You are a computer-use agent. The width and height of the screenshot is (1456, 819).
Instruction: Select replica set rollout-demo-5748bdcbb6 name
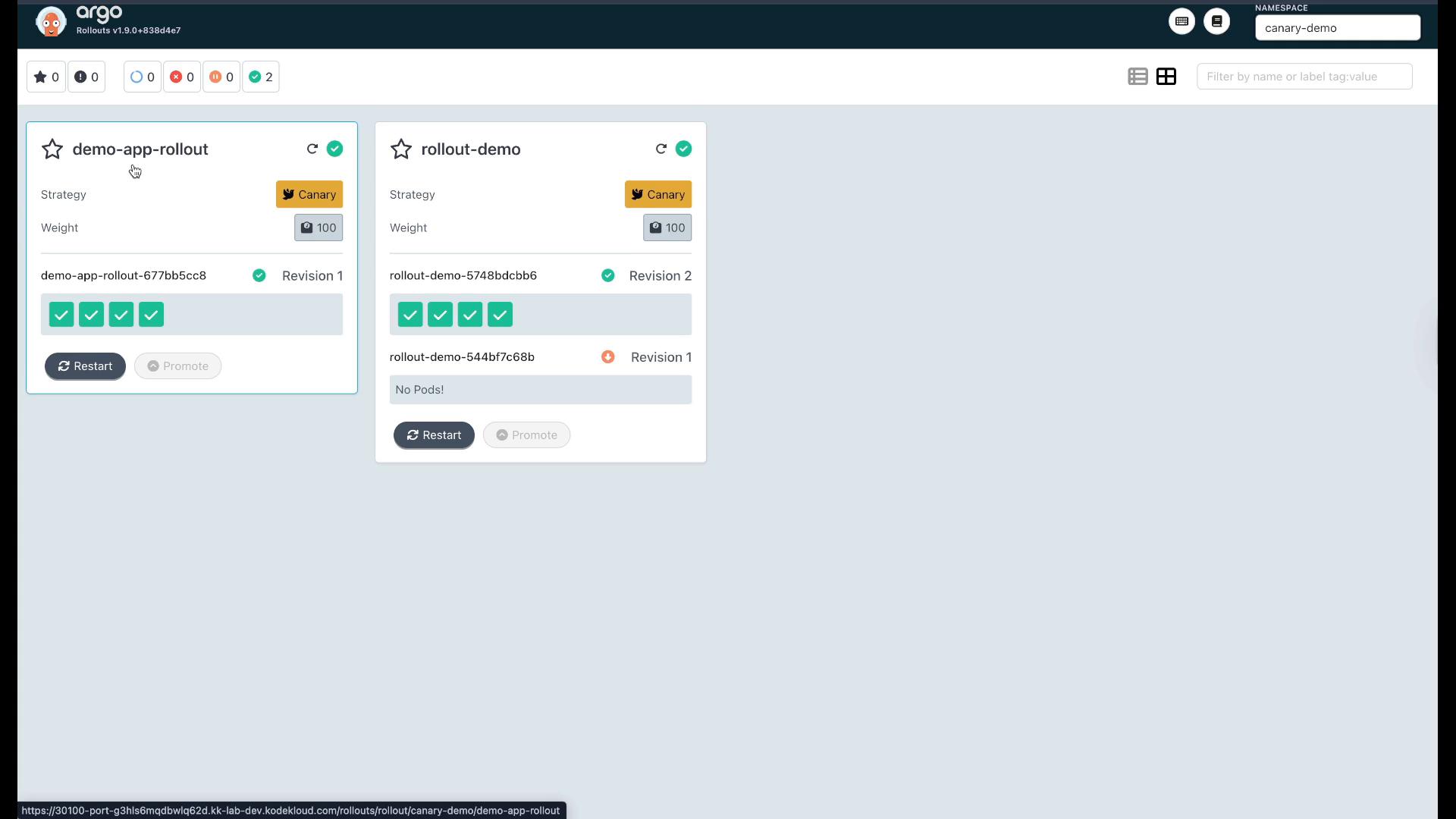(463, 275)
